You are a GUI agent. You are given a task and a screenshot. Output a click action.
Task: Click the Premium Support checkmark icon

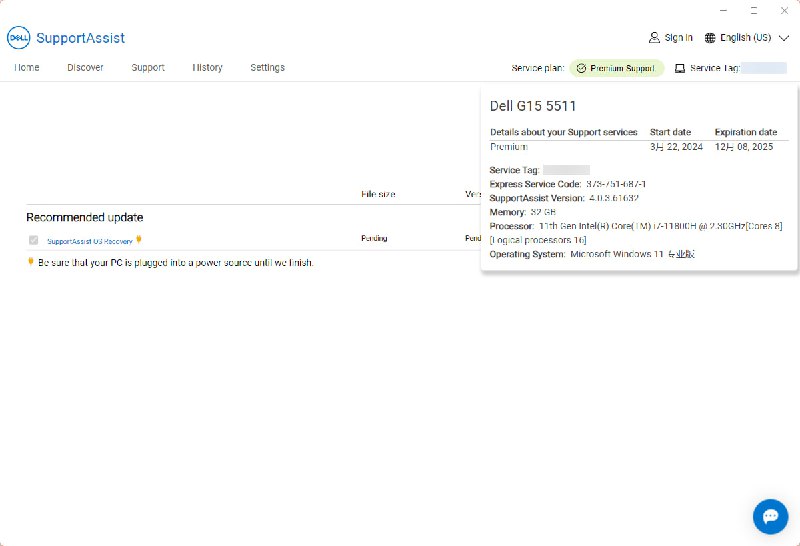pos(580,68)
